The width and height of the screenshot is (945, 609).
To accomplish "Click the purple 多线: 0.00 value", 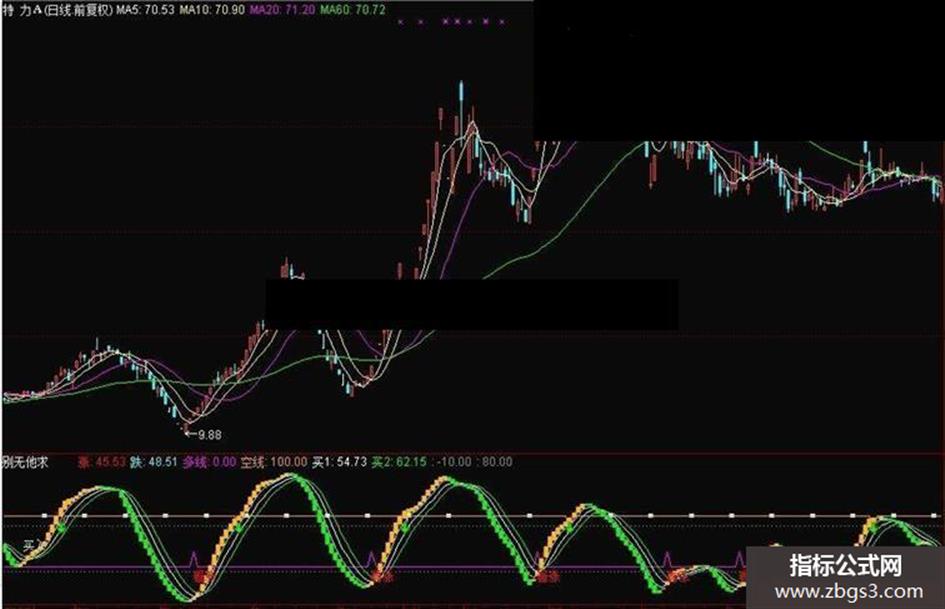I will [209, 462].
